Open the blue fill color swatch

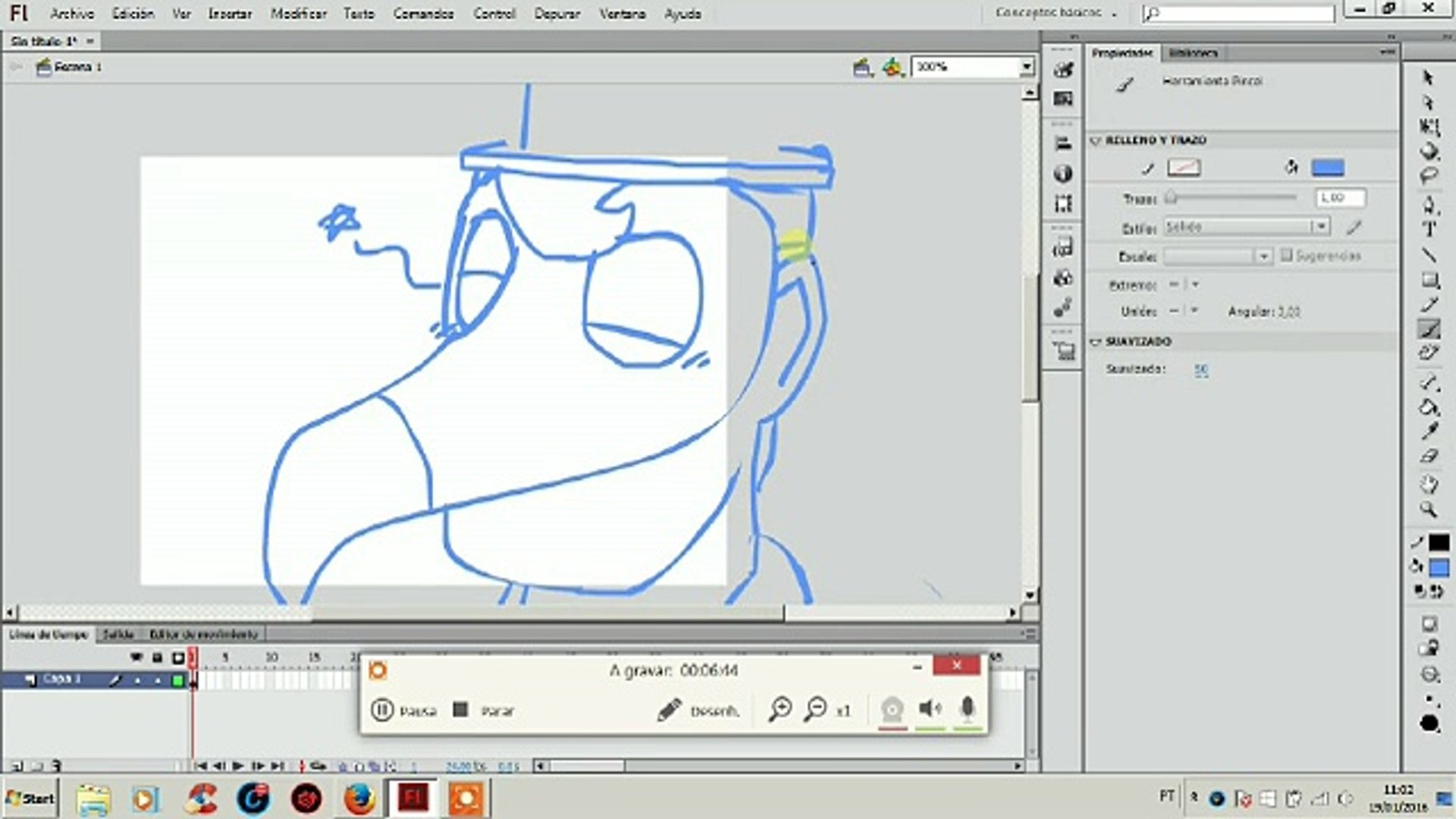point(1327,168)
